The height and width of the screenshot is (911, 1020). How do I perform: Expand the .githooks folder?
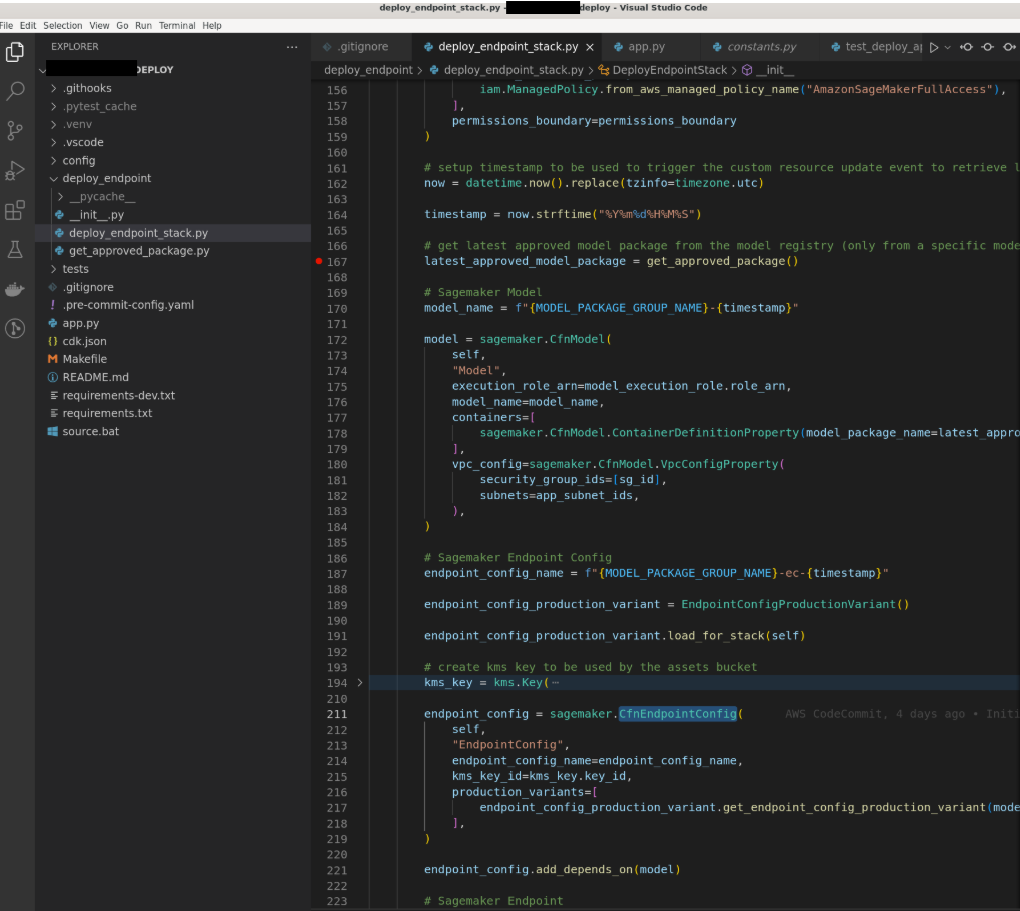tap(86, 88)
